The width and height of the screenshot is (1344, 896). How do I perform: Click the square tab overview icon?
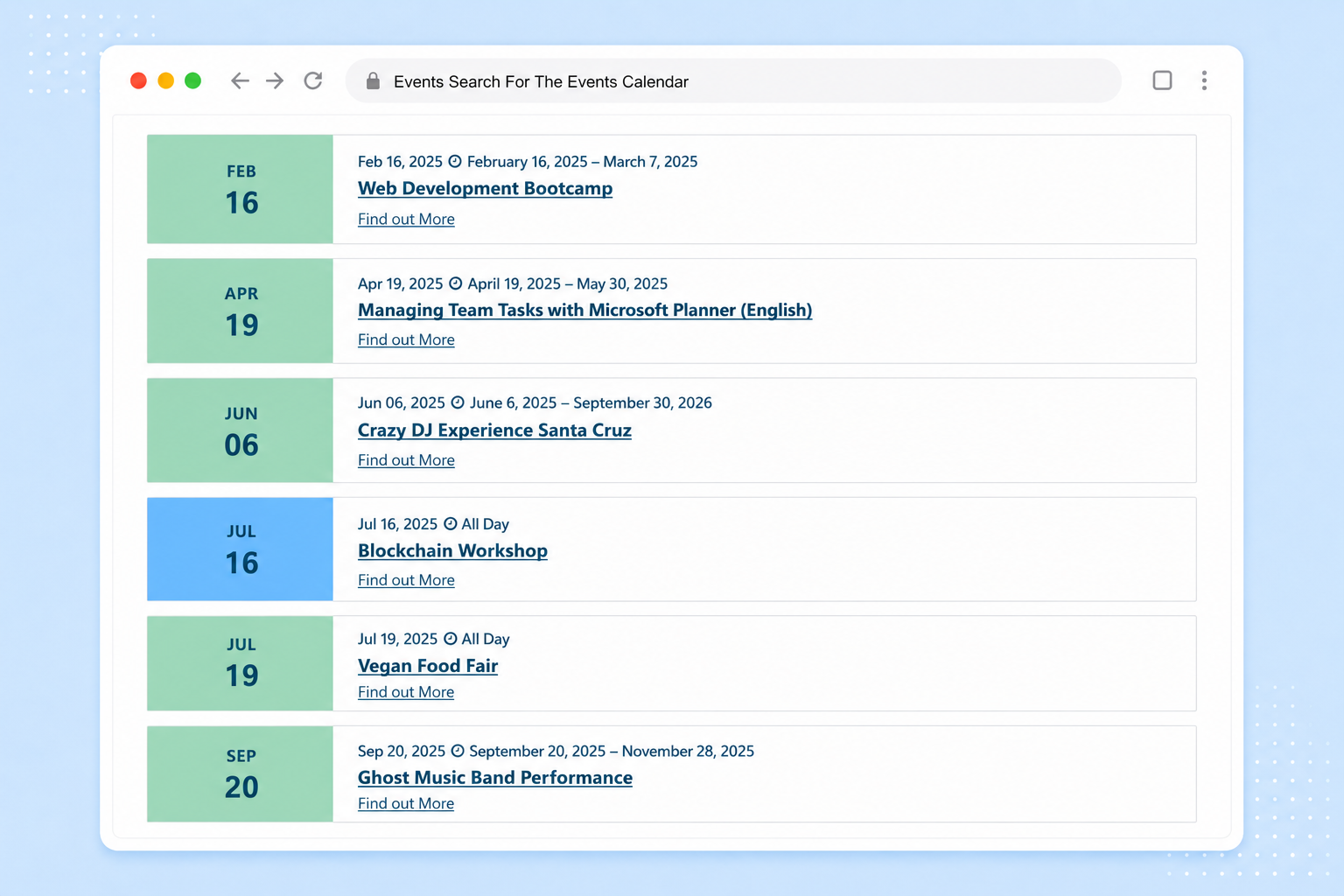point(1162,80)
